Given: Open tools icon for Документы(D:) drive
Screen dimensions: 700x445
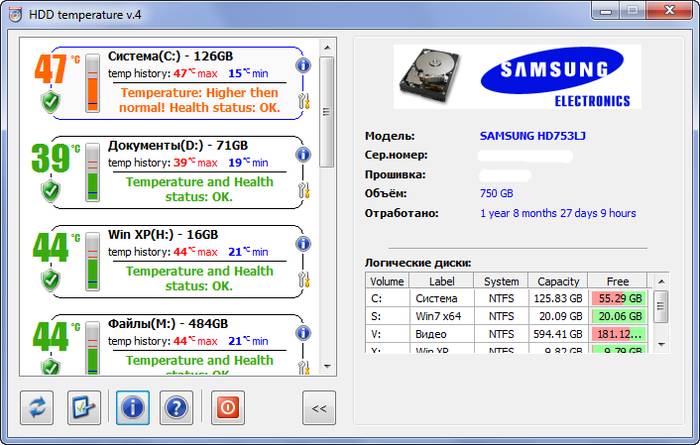Looking at the screenshot, I should click(x=304, y=190).
